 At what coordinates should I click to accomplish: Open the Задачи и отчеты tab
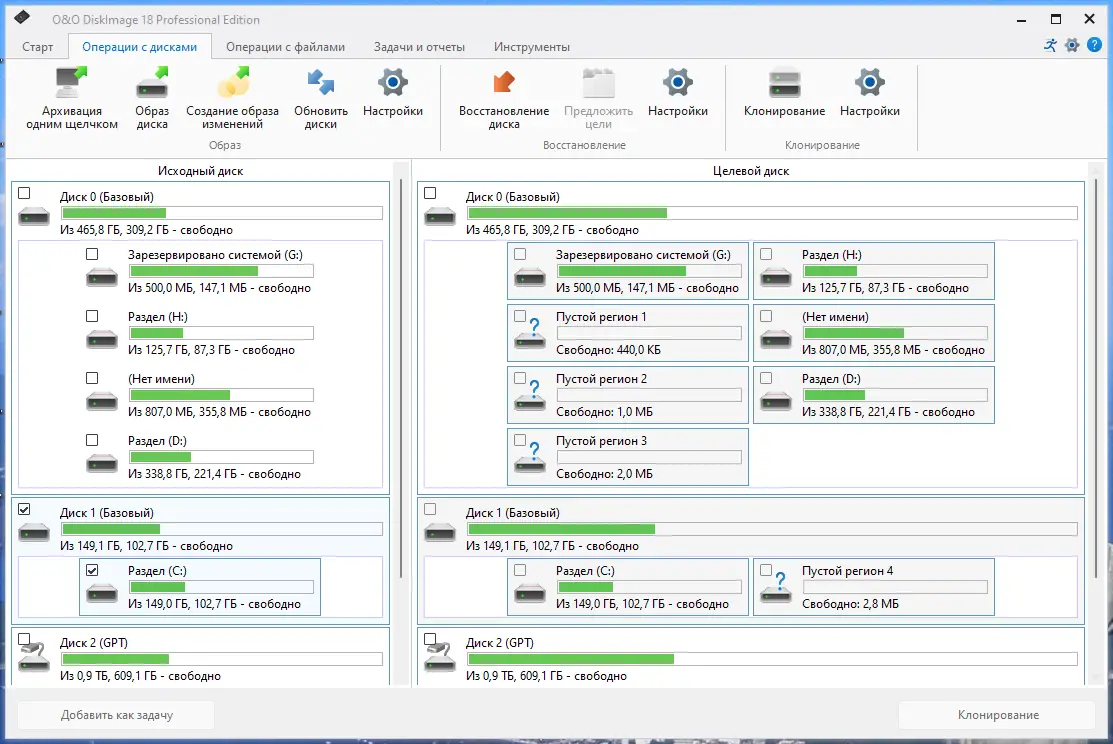(420, 47)
